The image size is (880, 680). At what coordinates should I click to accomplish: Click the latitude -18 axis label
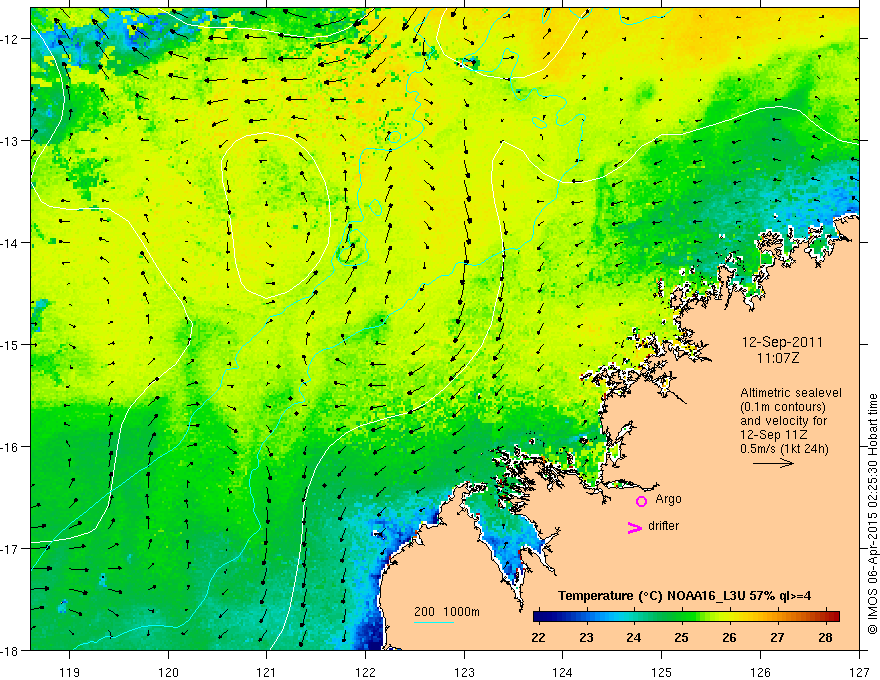(x=10, y=651)
